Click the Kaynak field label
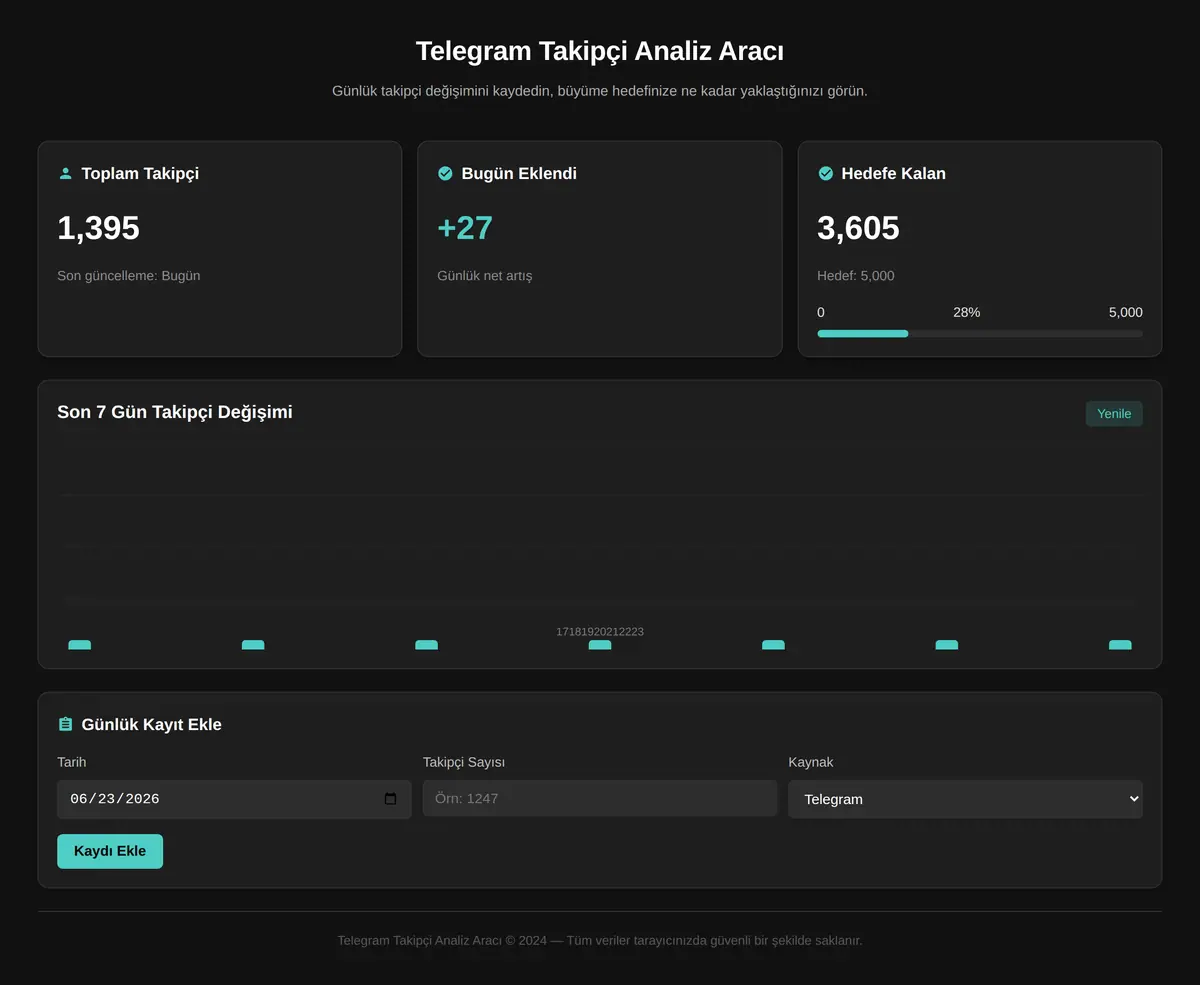 click(811, 762)
